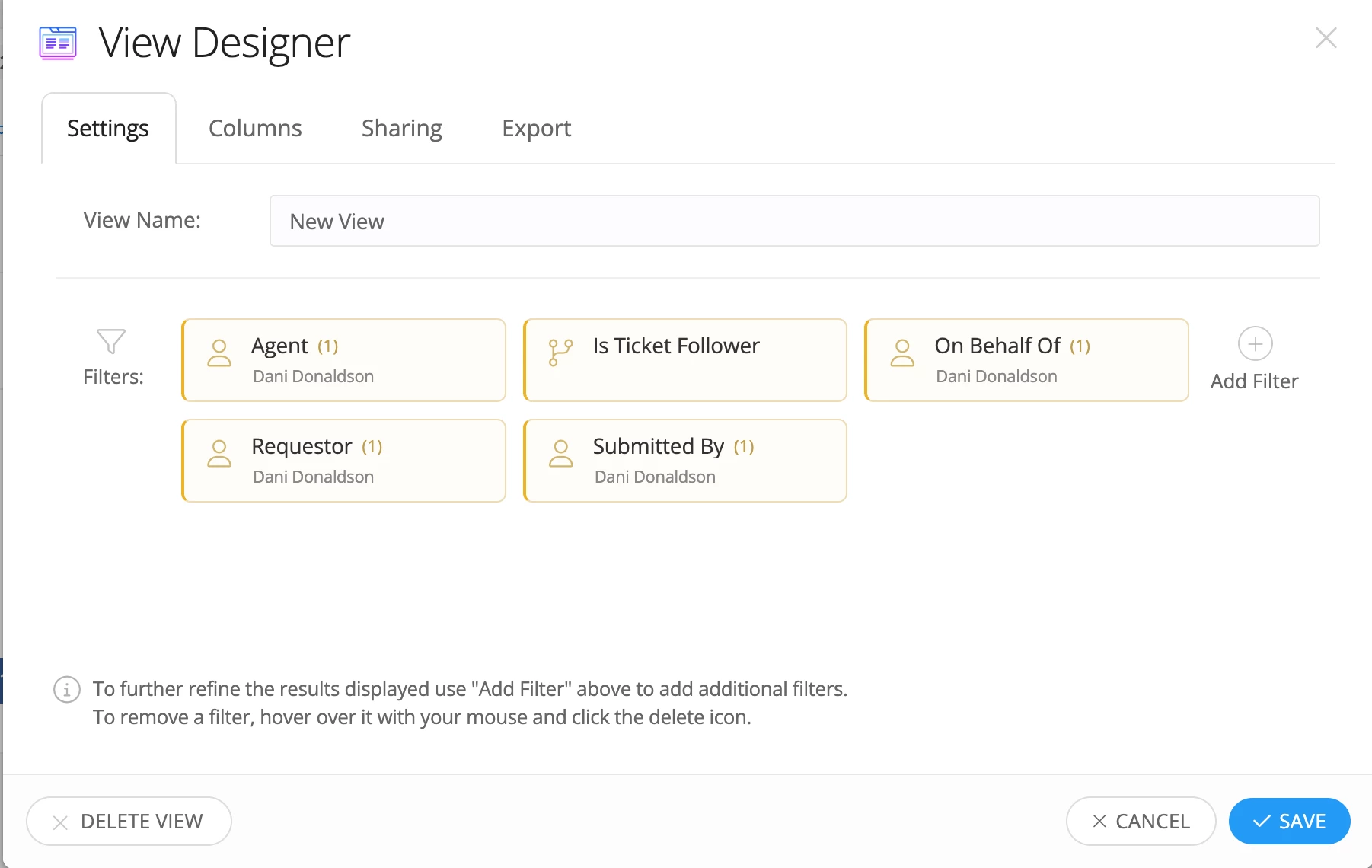The height and width of the screenshot is (868, 1372).
Task: Click Dani Donaldson under Requestor
Action: (313, 477)
